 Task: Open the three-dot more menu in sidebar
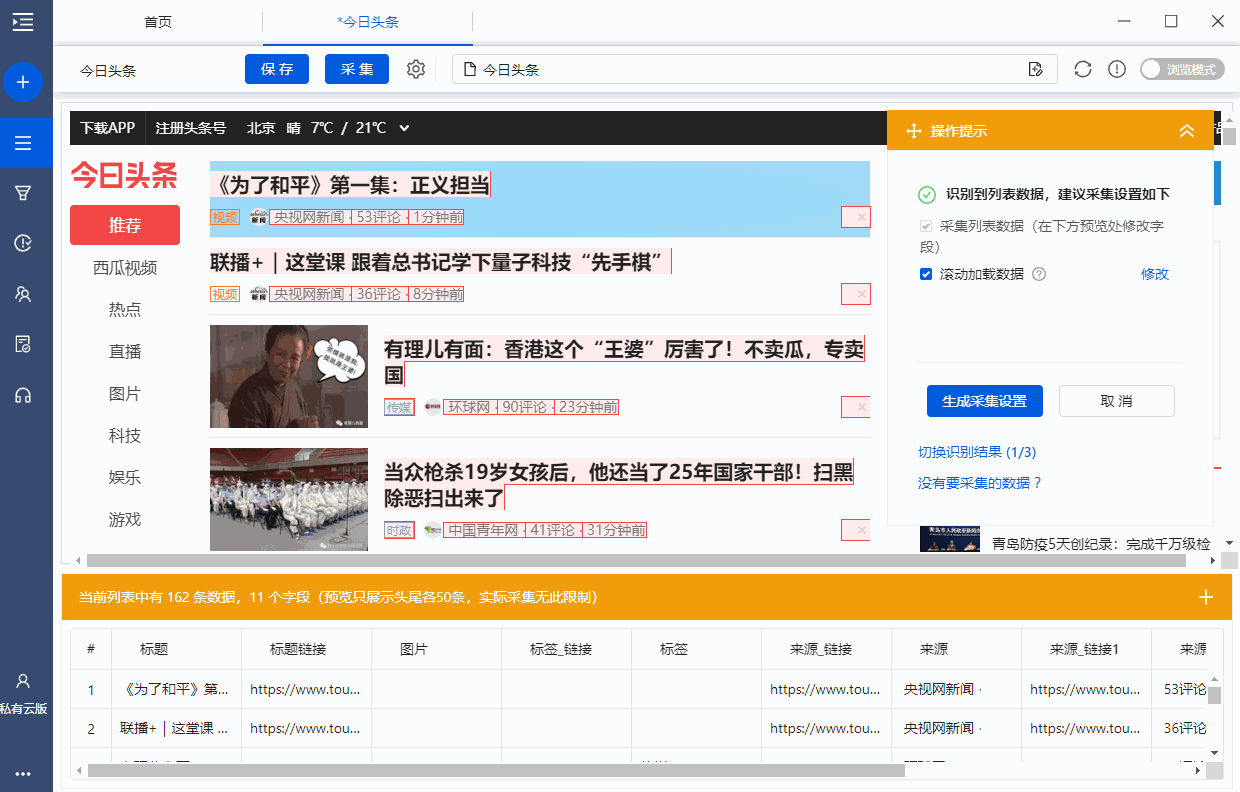coord(23,774)
